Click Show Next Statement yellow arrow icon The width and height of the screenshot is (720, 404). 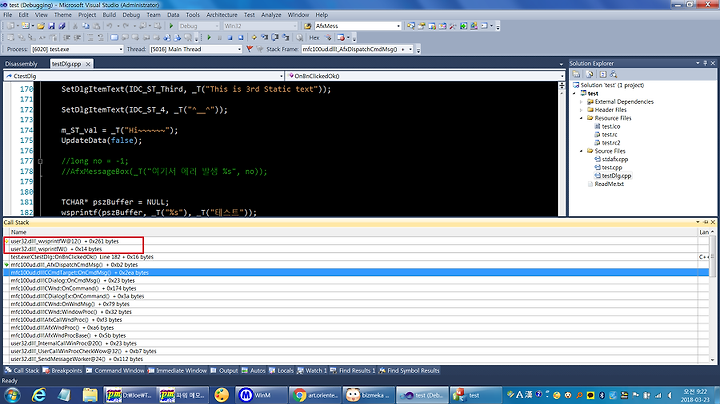point(254,38)
